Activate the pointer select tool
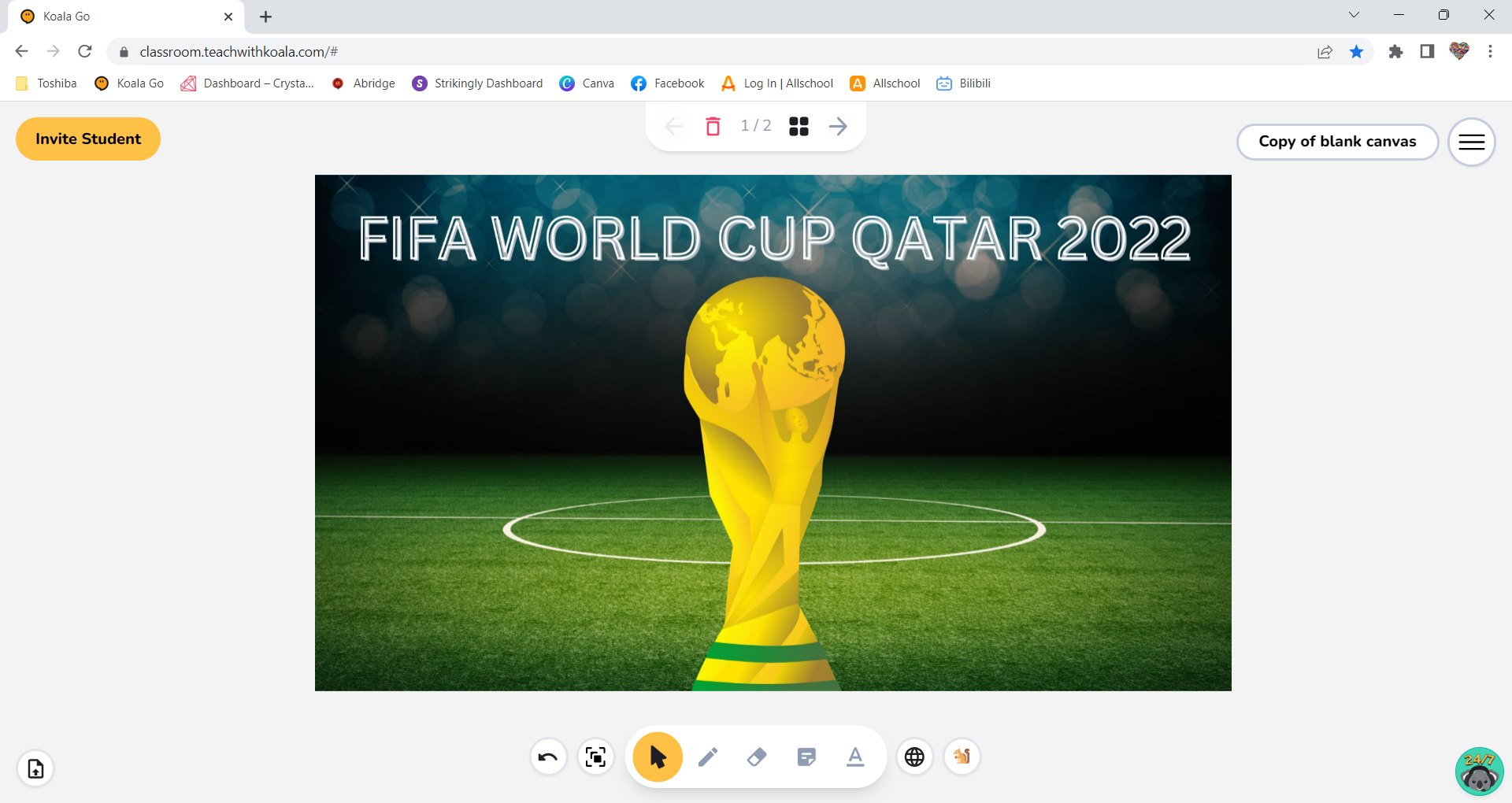Image resolution: width=1512 pixels, height=803 pixels. coord(658,757)
